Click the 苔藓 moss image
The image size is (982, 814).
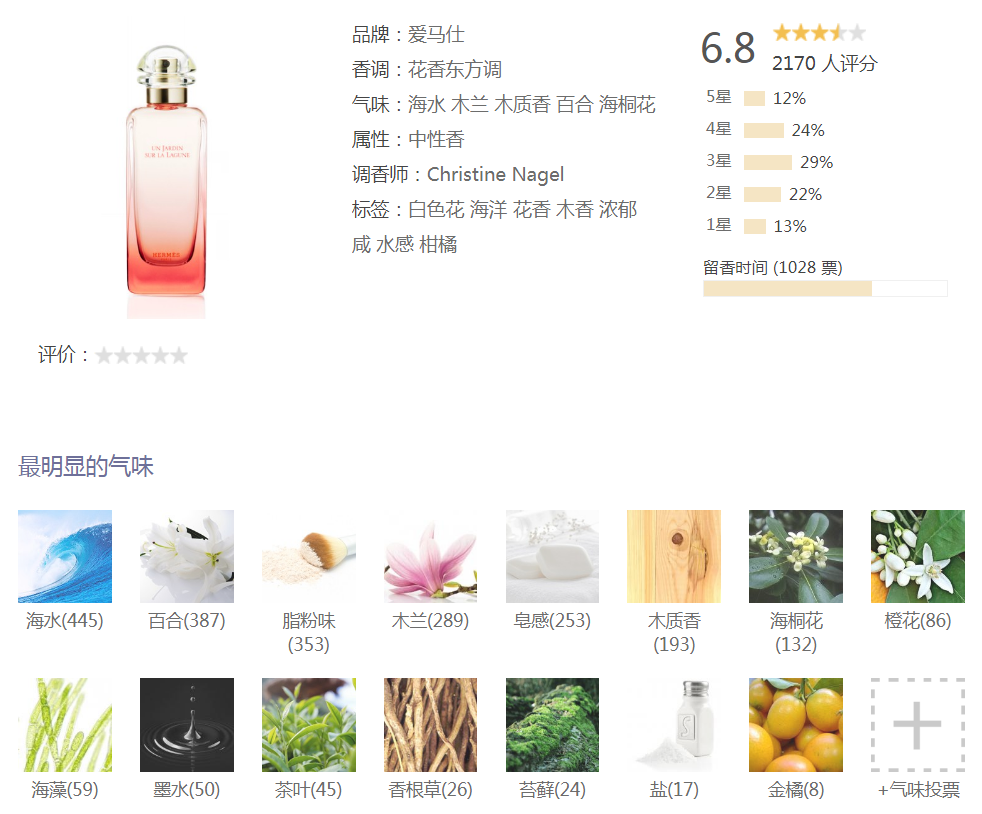pos(552,724)
